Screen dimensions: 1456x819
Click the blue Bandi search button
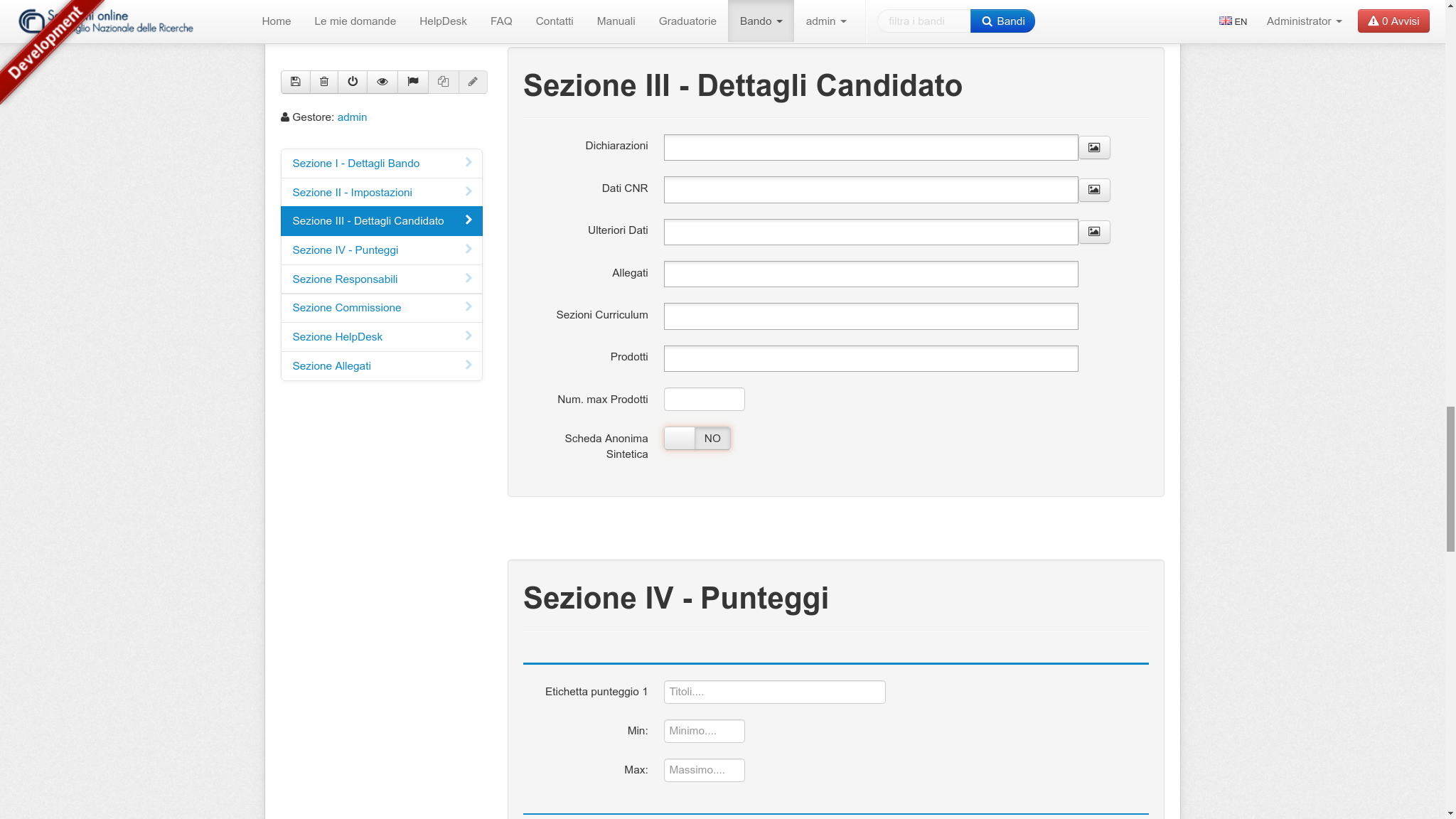[1002, 21]
